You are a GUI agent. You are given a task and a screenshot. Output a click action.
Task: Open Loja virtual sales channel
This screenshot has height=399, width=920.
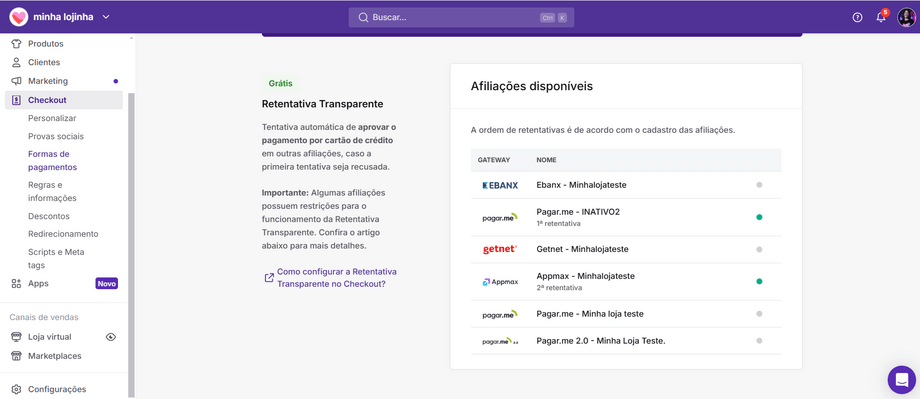(x=50, y=337)
